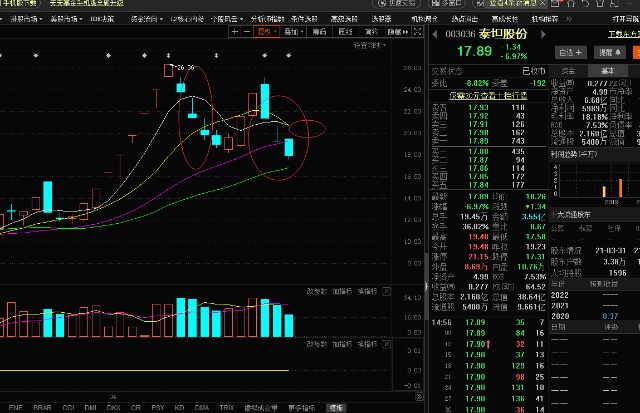Image resolution: width=640 pixels, height=413 pixels.
Task: Click stock price 17.89 header
Action: (x=474, y=51)
